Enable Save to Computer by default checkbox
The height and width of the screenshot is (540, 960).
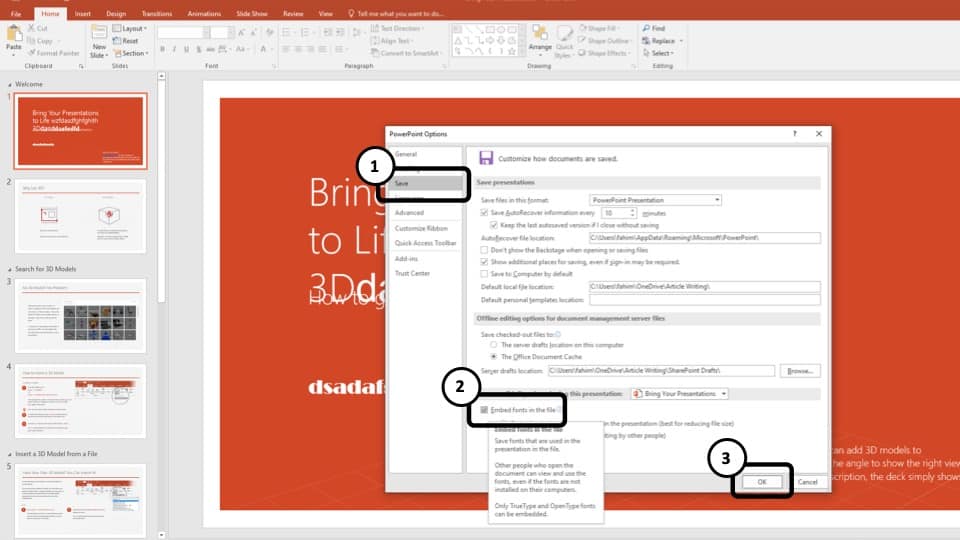(x=484, y=274)
